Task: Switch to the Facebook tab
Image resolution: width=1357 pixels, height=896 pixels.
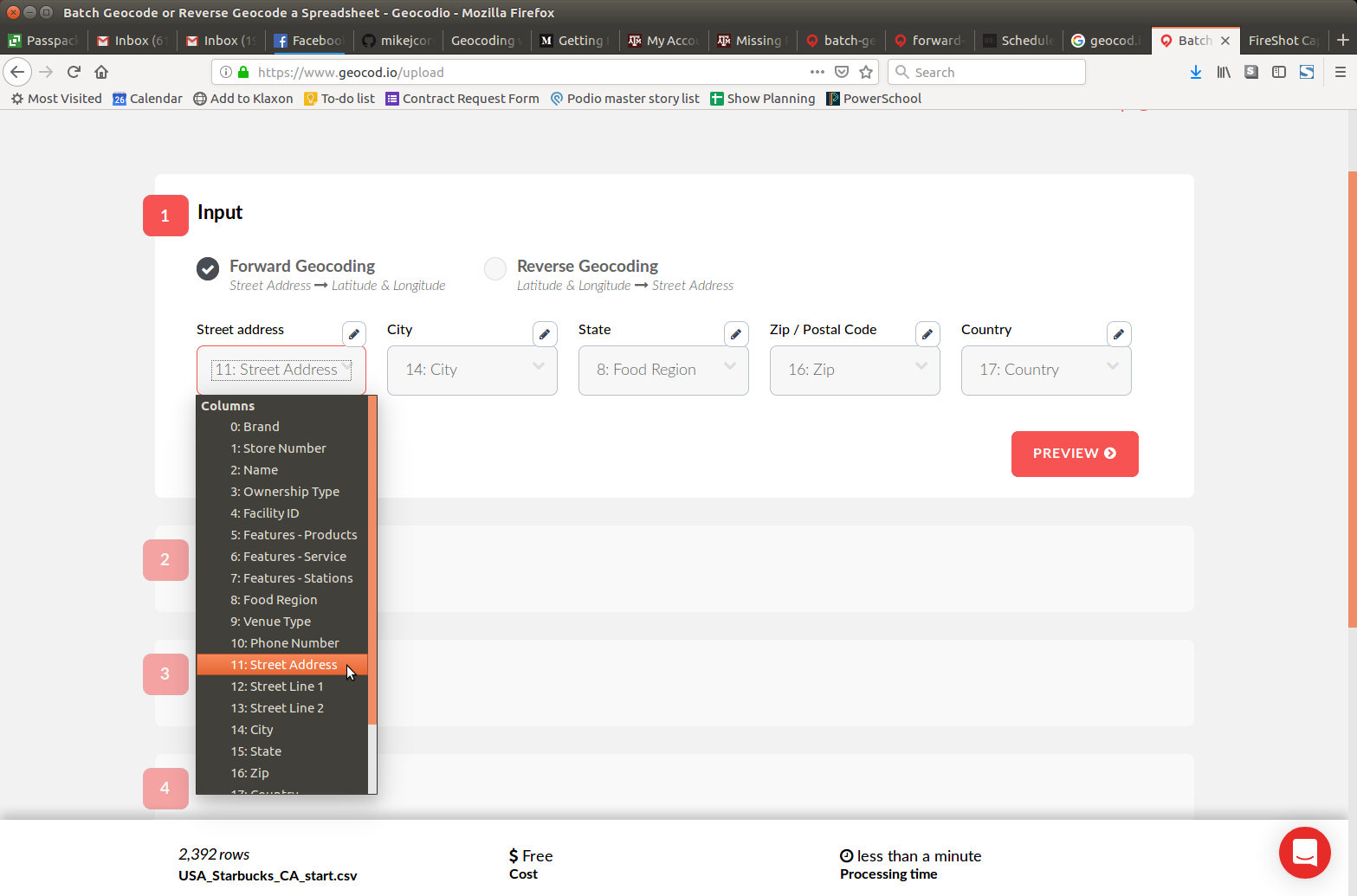Action: [309, 41]
